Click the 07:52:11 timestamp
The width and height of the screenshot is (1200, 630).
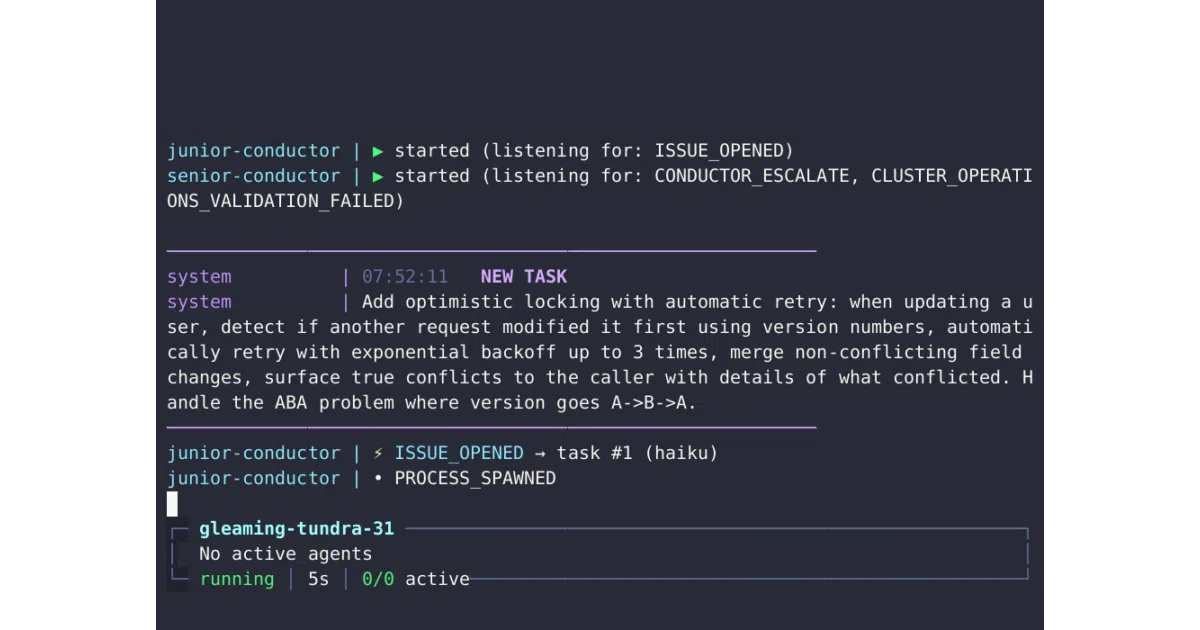click(x=405, y=277)
